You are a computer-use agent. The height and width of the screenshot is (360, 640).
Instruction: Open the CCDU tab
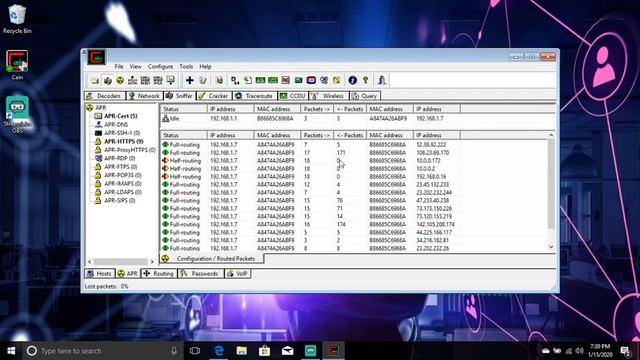(293, 96)
